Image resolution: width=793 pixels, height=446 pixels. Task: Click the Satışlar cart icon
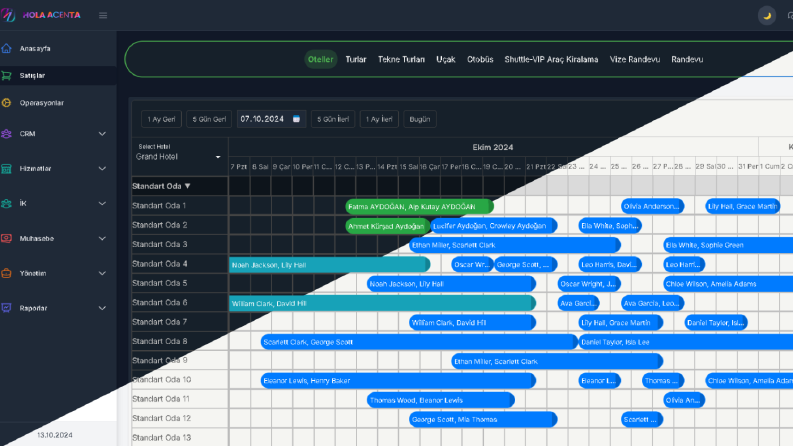7,75
